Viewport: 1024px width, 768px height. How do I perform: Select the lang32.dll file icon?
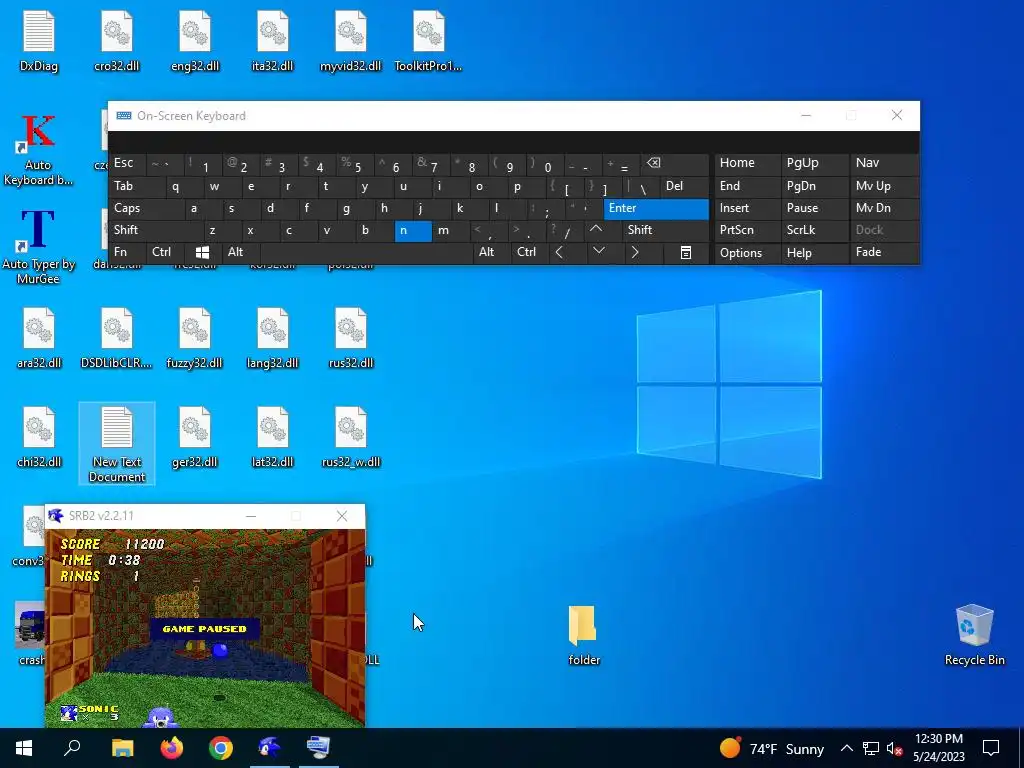tap(272, 338)
